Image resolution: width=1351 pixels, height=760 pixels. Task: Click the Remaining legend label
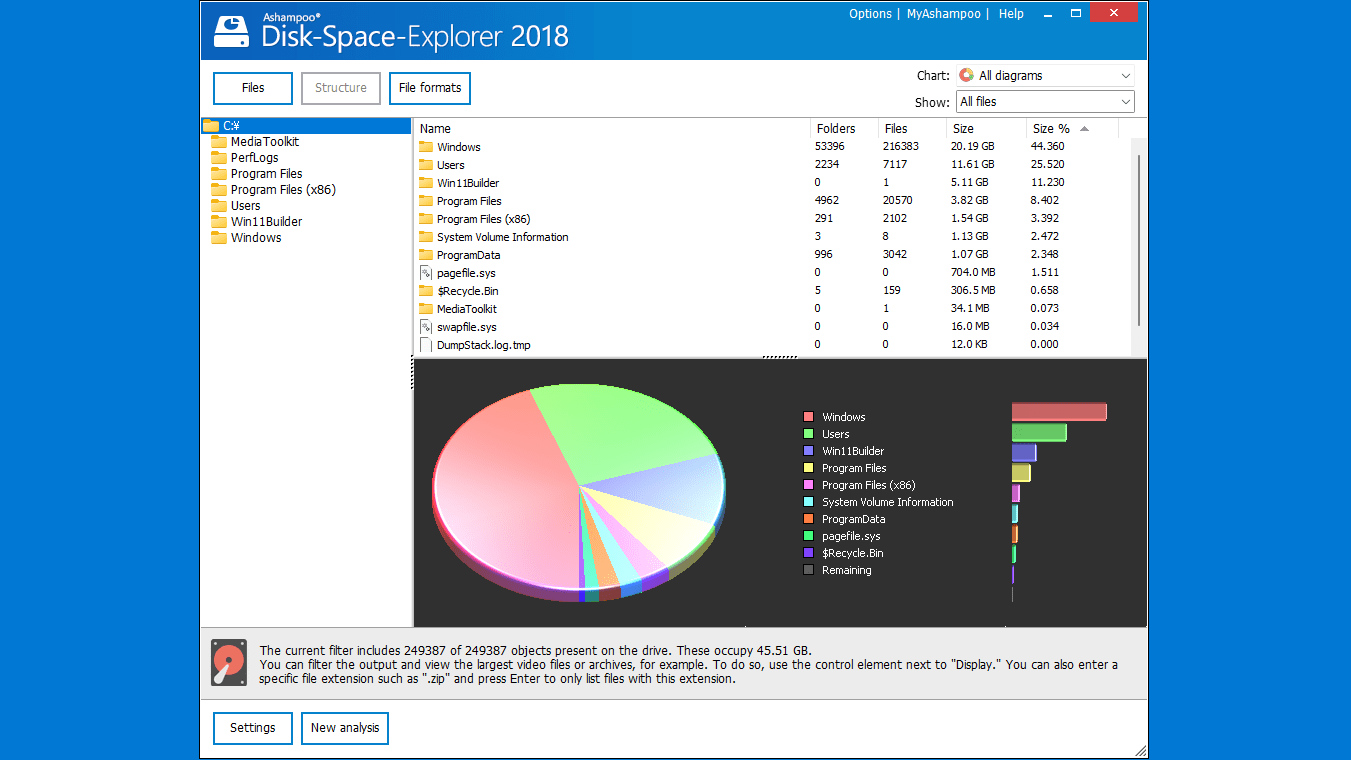[x=846, y=570]
